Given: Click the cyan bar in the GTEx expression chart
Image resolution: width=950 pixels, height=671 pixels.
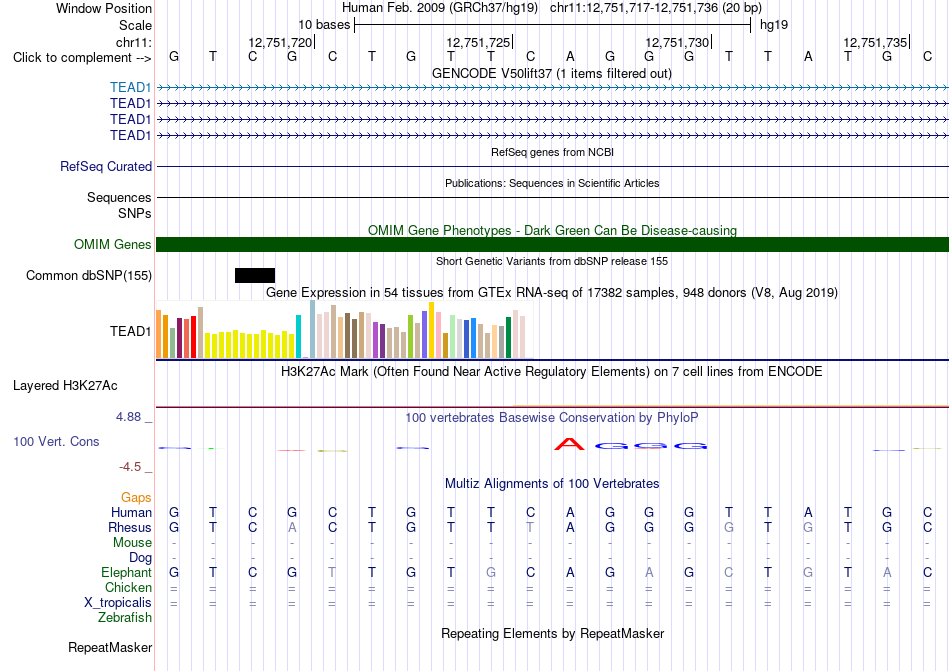Looking at the screenshot, I should 298,337.
